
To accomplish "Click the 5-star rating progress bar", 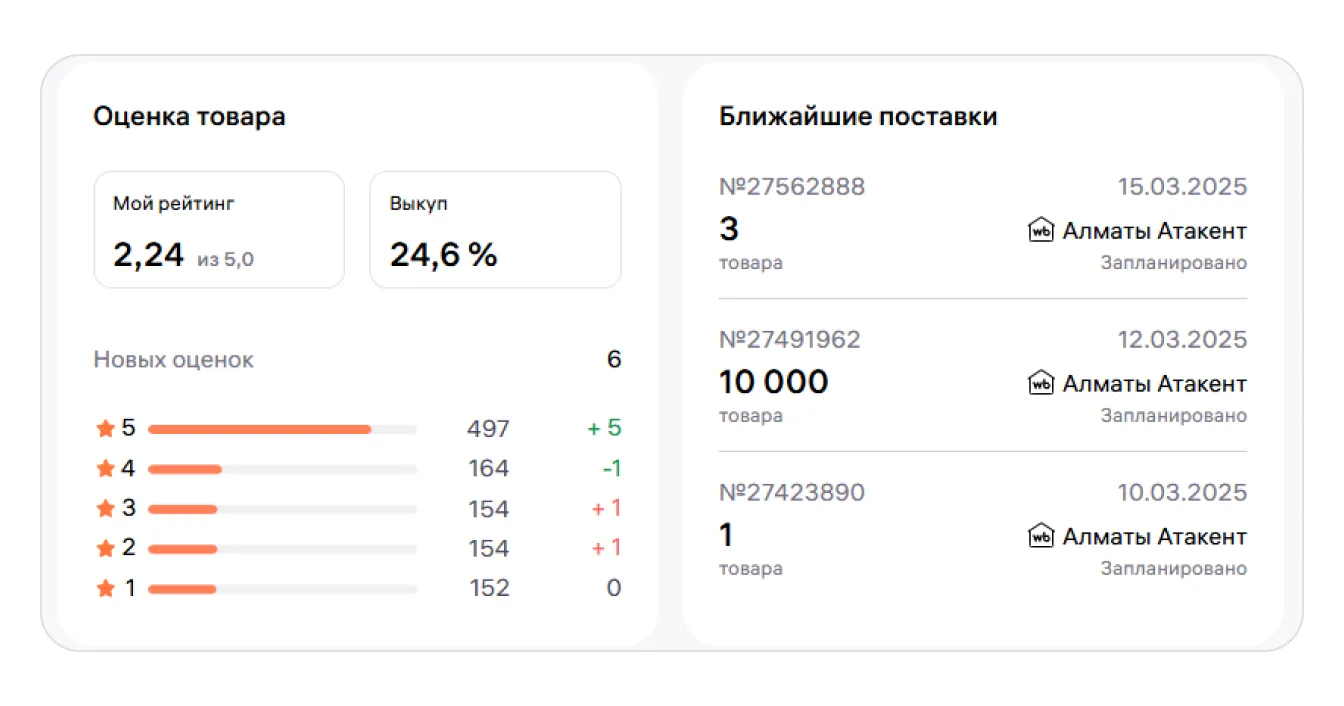I will pyautogui.click(x=282, y=430).
